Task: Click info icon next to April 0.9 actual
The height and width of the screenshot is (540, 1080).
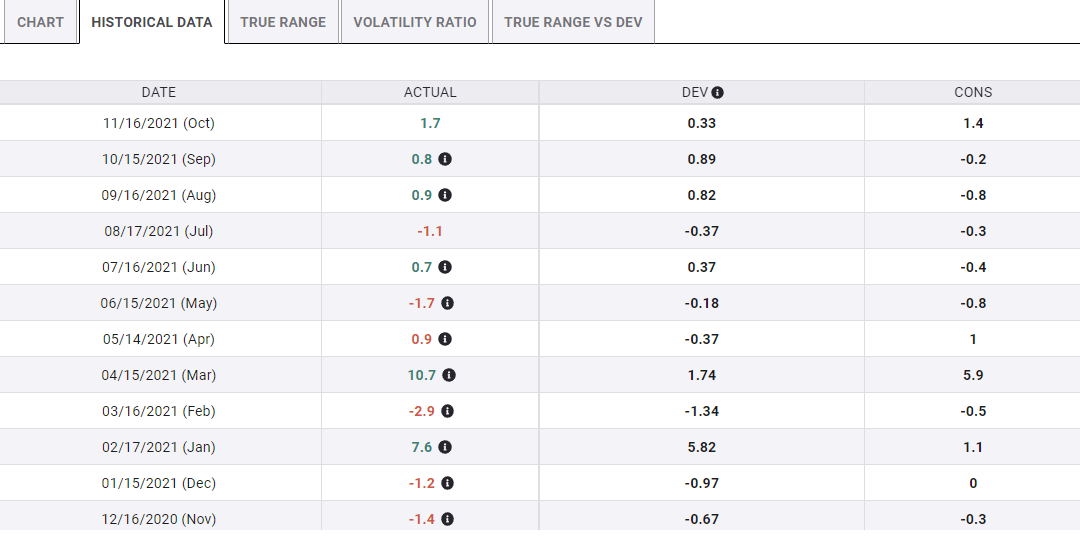Action: (445, 339)
